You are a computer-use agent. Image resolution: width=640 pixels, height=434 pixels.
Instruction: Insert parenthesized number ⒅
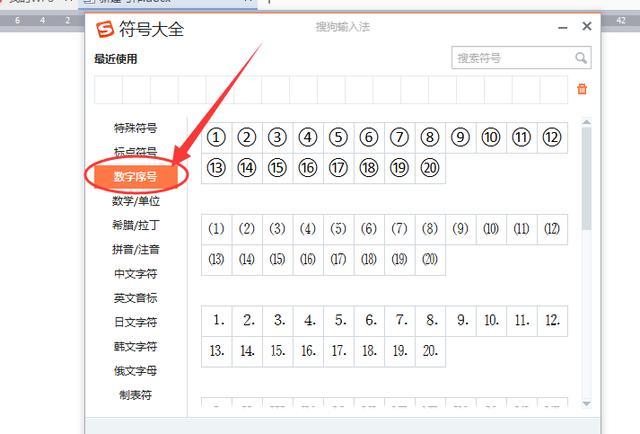click(x=369, y=259)
